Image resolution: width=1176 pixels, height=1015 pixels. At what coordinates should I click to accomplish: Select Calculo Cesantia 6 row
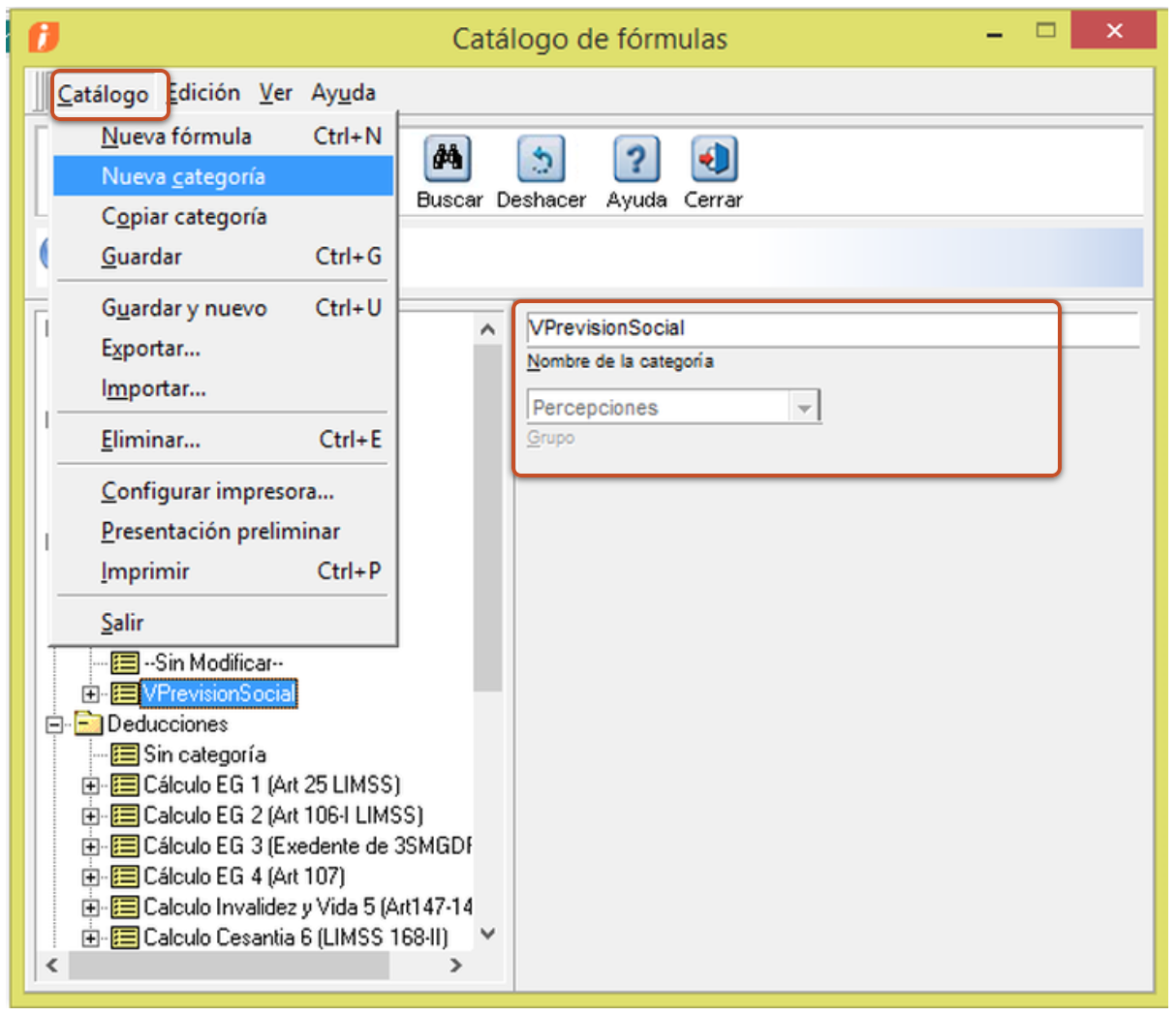pos(295,938)
